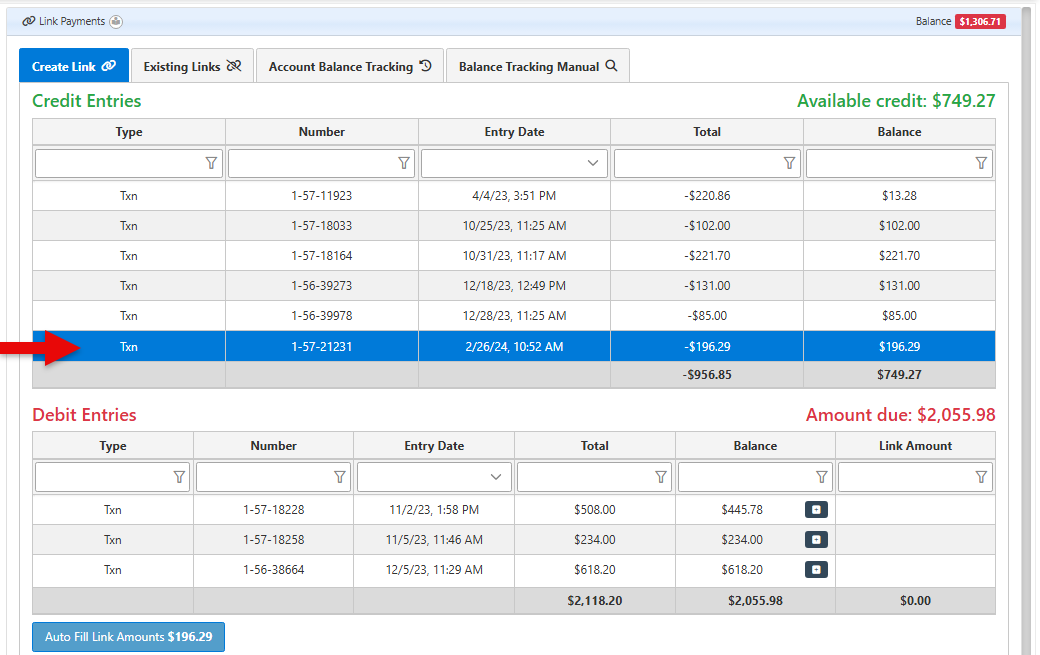
Task: Click filter icon in Debit Number column
Action: (340, 477)
